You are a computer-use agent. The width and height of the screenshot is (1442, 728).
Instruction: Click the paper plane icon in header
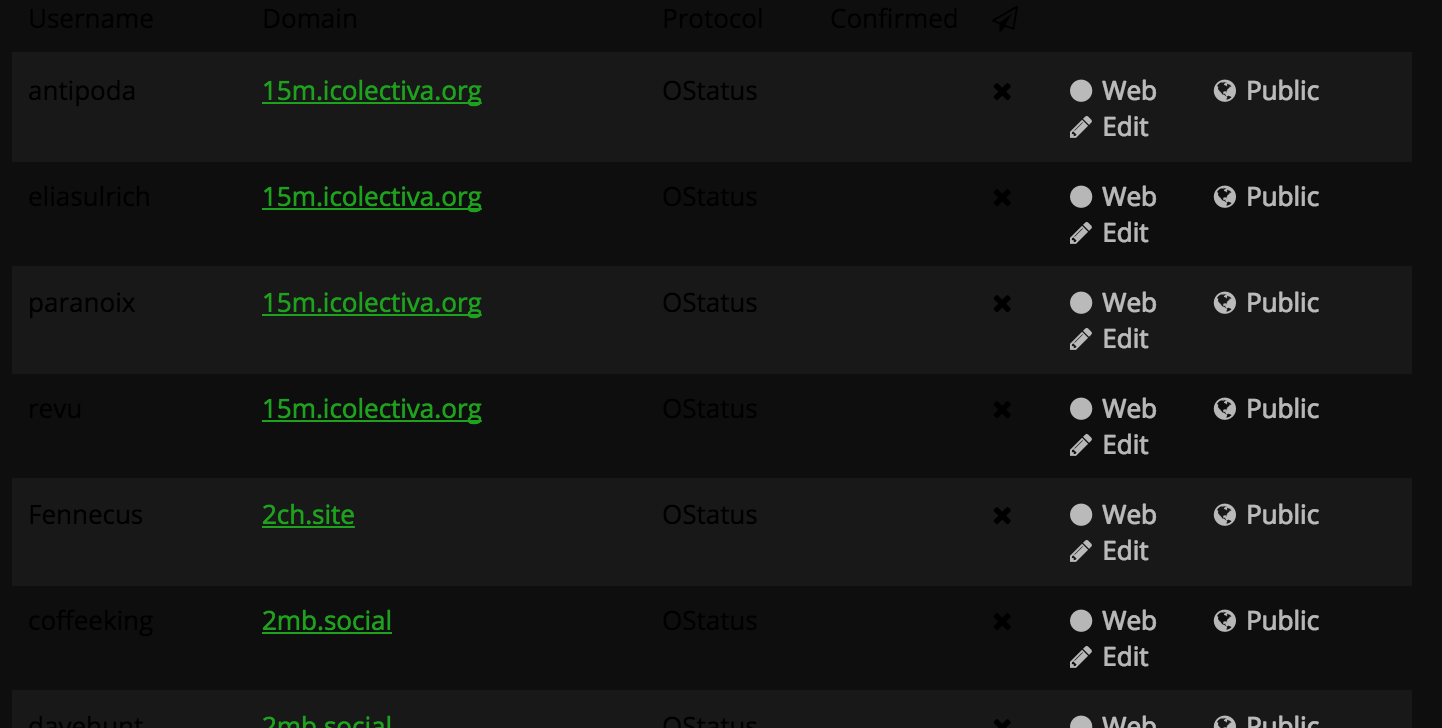pos(1005,19)
